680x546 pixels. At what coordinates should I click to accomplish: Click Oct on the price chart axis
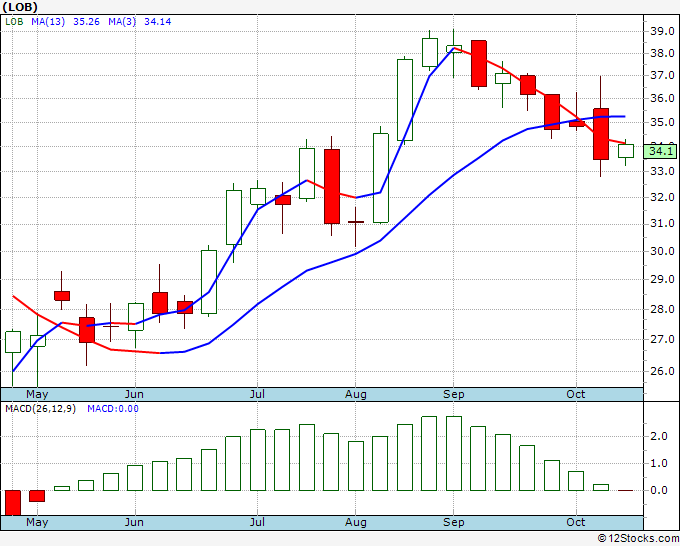point(576,394)
